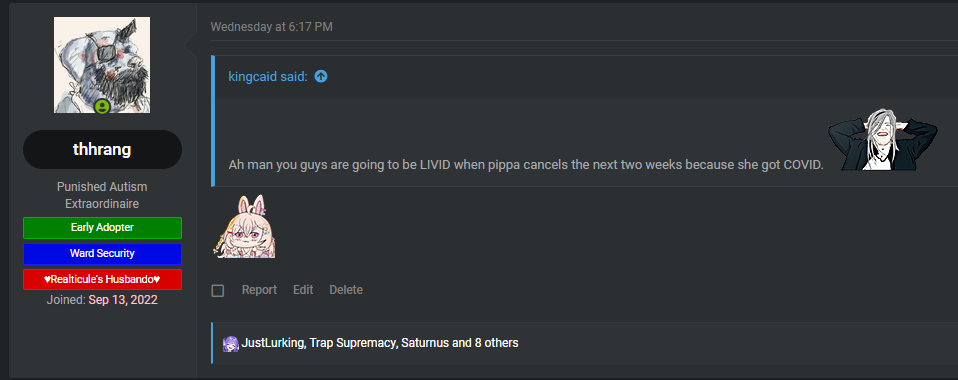The image size is (958, 380).
Task: Click the green online status indicator
Action: click(102, 106)
